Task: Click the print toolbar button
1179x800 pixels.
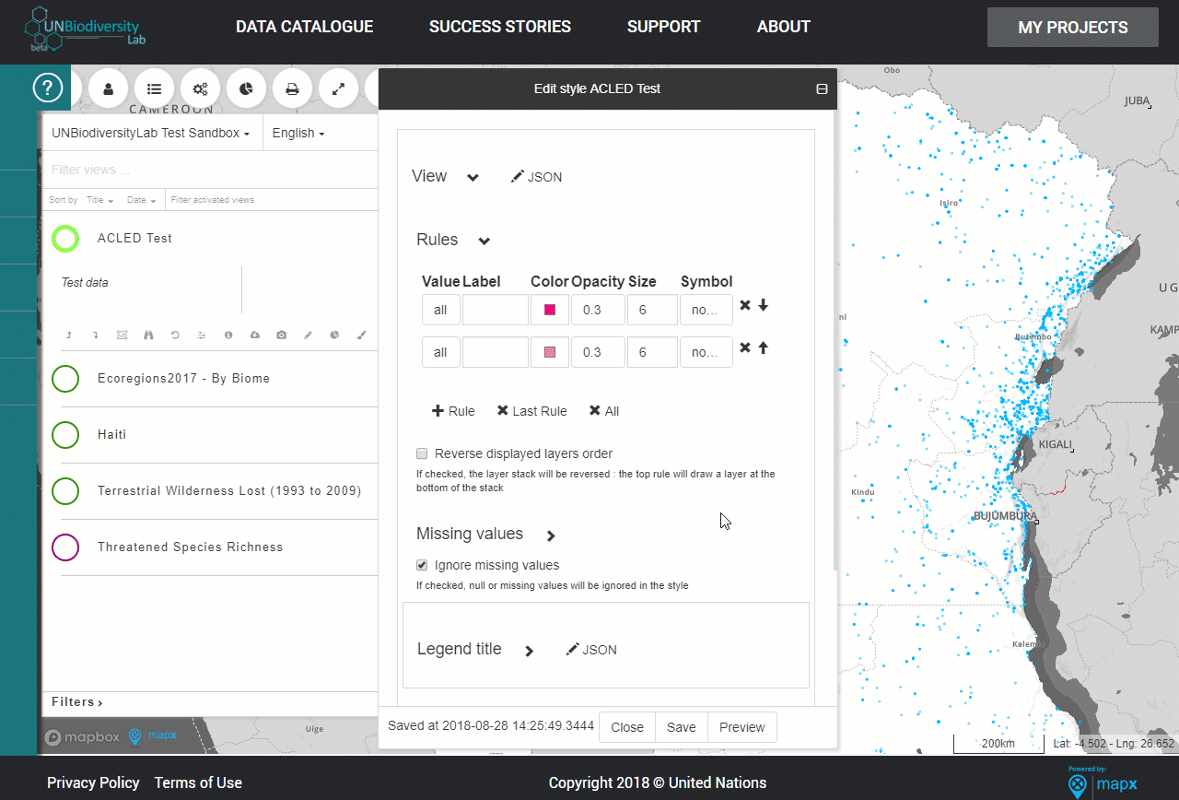Action: coord(292,89)
